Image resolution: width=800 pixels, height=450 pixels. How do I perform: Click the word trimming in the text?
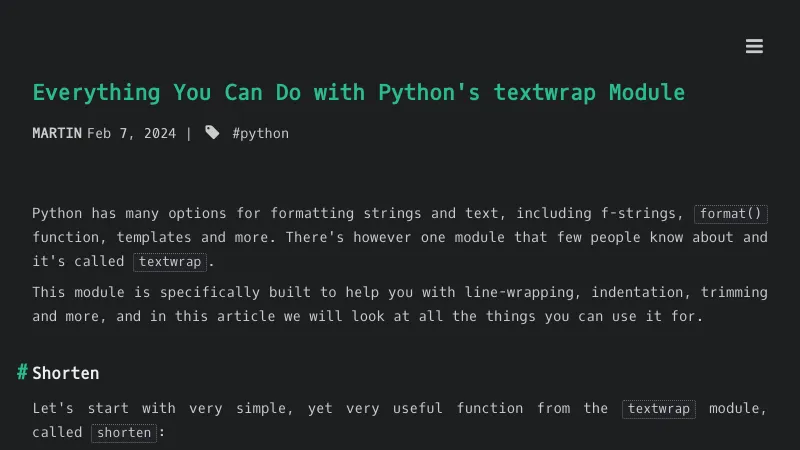click(734, 293)
